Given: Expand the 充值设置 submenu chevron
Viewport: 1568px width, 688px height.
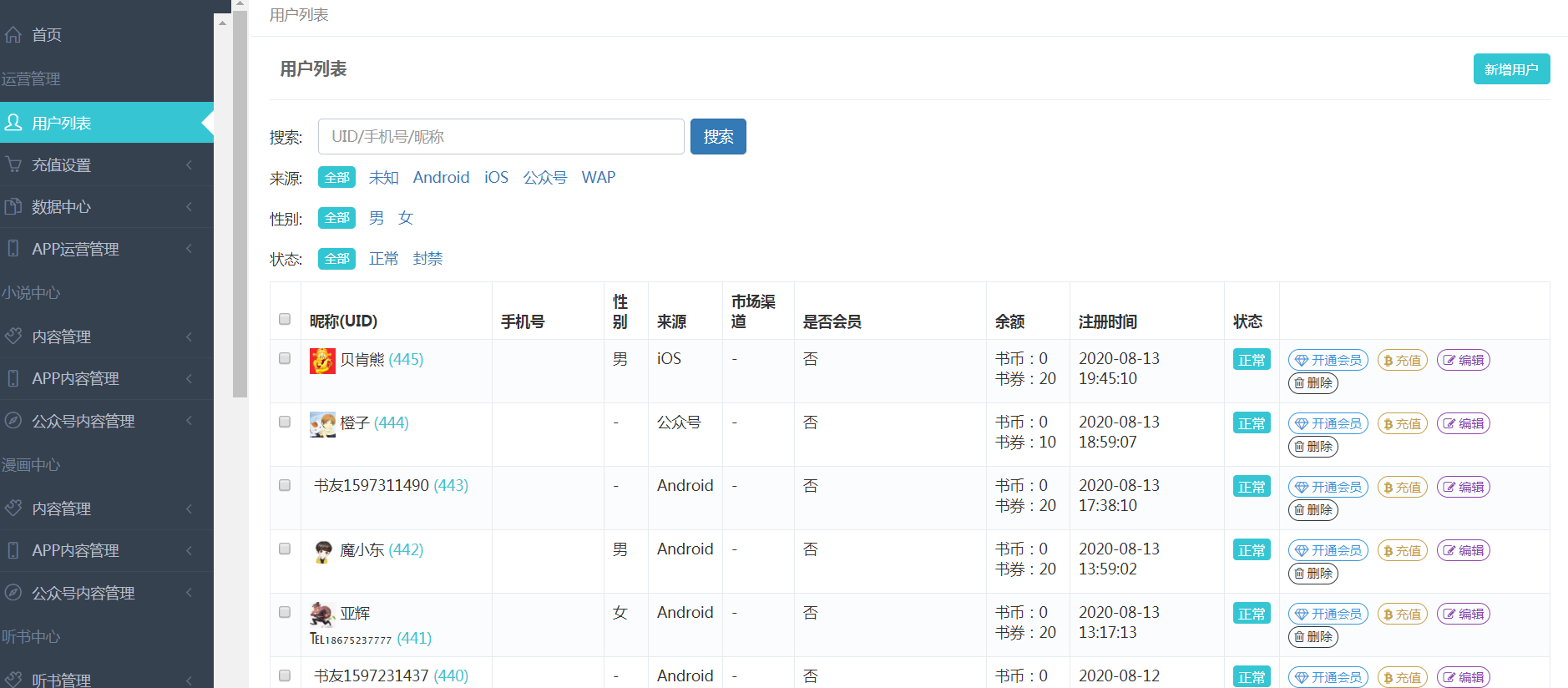Looking at the screenshot, I should point(190,164).
